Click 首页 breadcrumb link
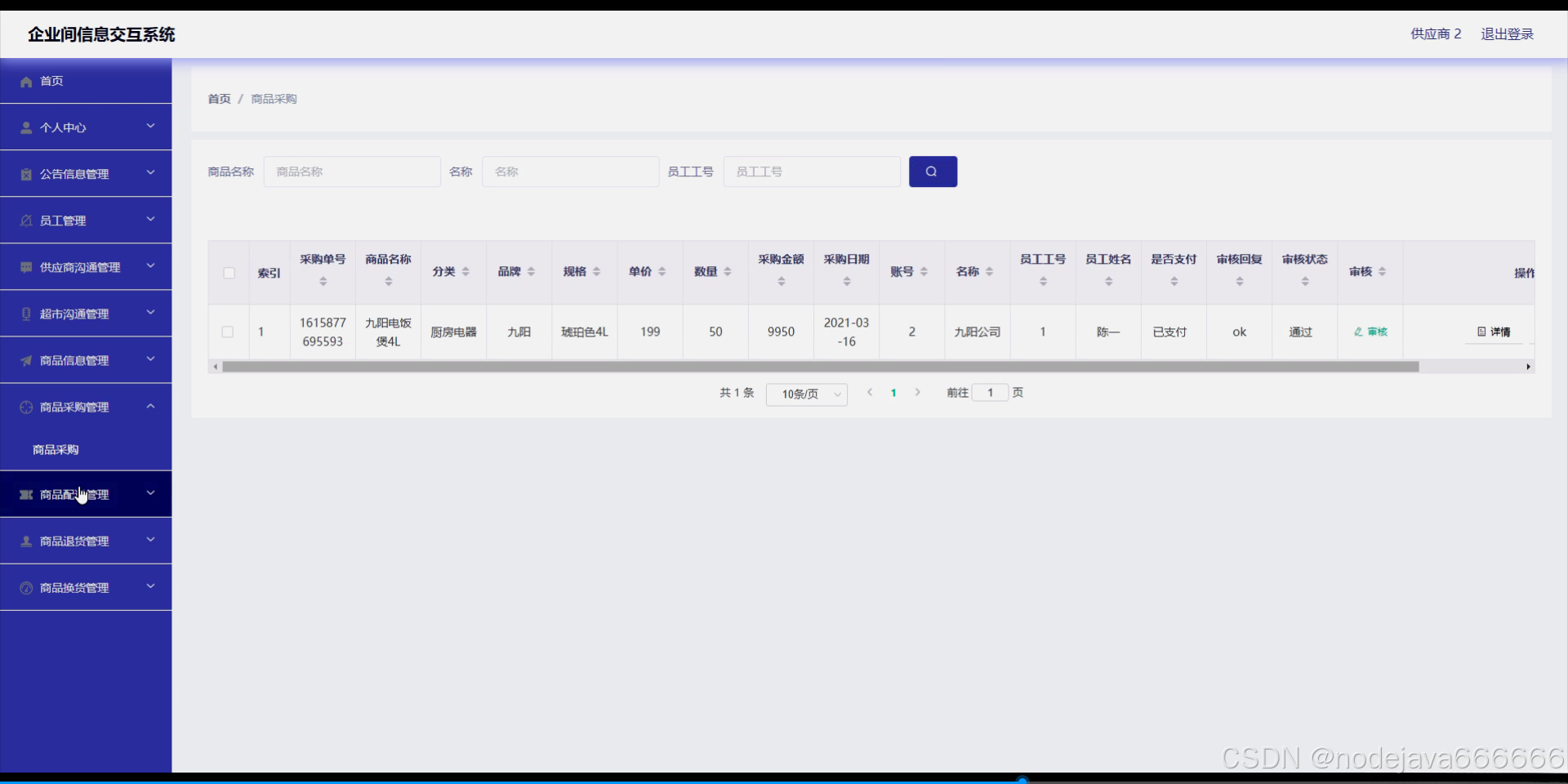 click(219, 99)
